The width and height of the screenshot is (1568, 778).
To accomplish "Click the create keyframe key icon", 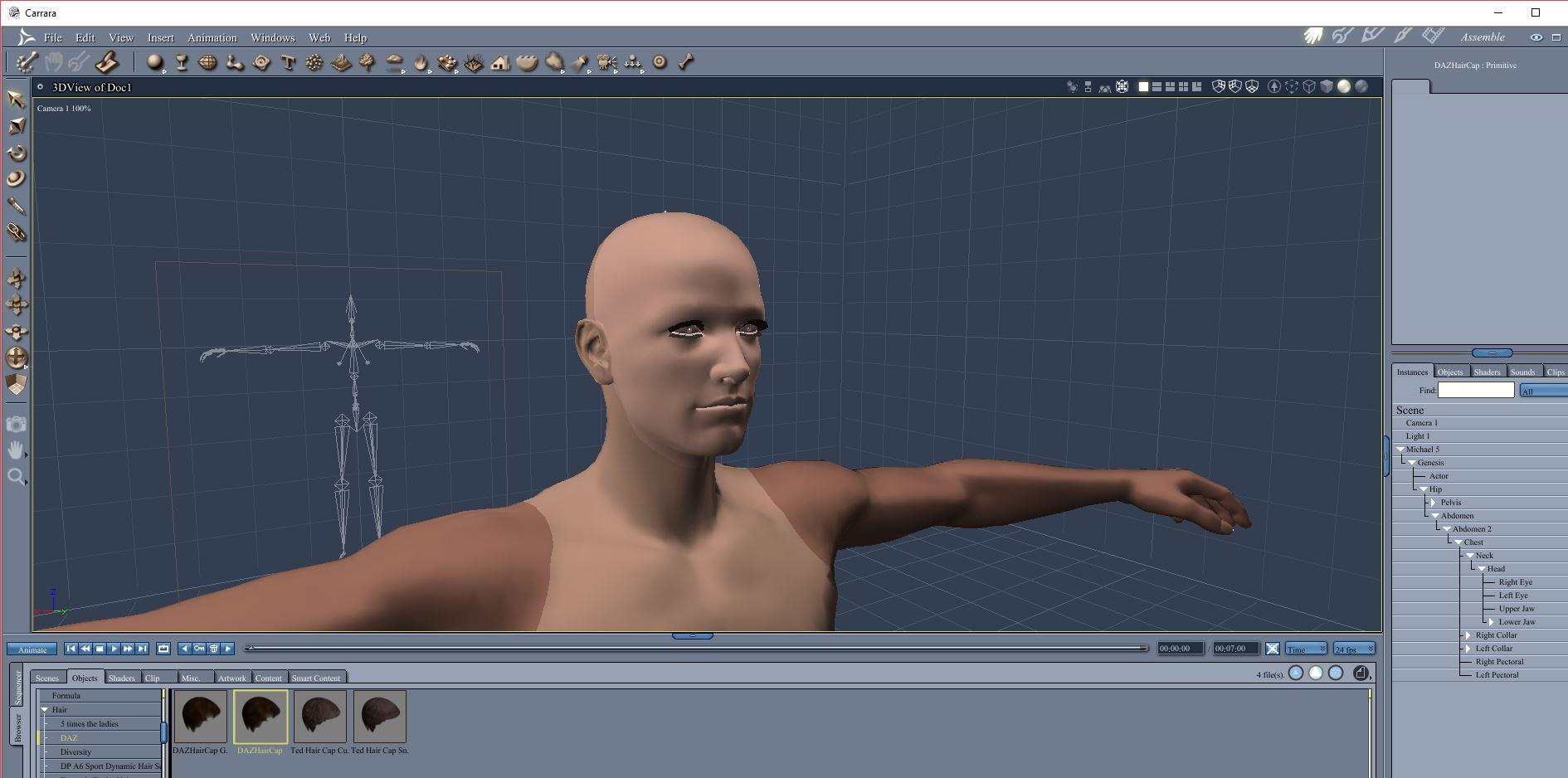I will [x=199, y=649].
